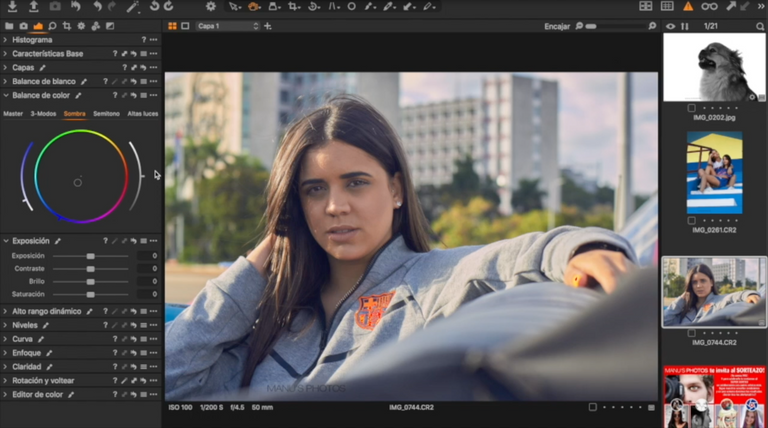Select the orange Pan hand tool
The width and height of the screenshot is (768, 428).
[254, 6]
